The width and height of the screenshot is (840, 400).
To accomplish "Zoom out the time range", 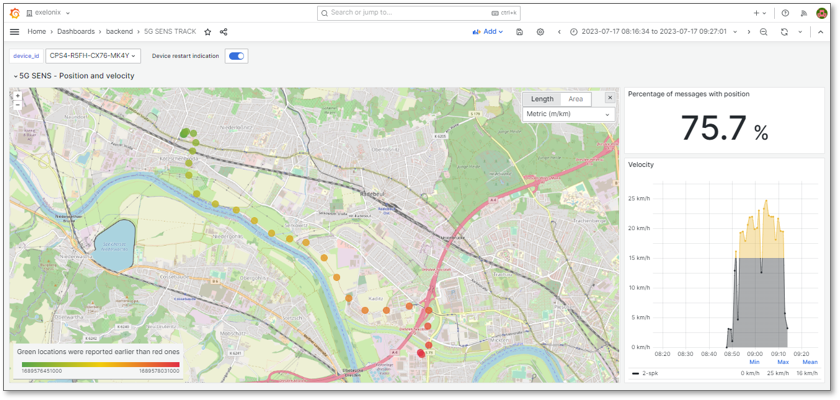I will click(763, 32).
